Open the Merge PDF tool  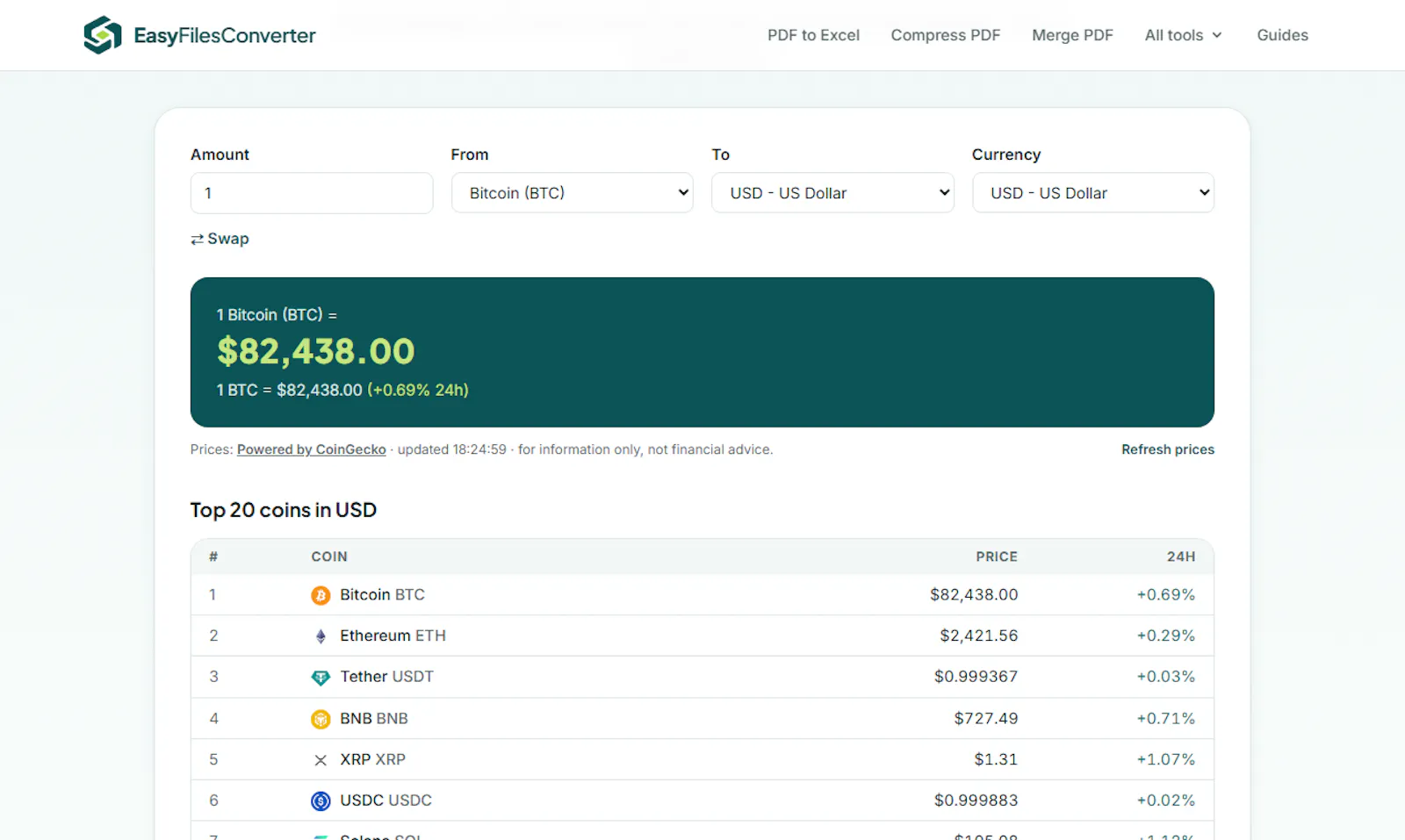1072,35
